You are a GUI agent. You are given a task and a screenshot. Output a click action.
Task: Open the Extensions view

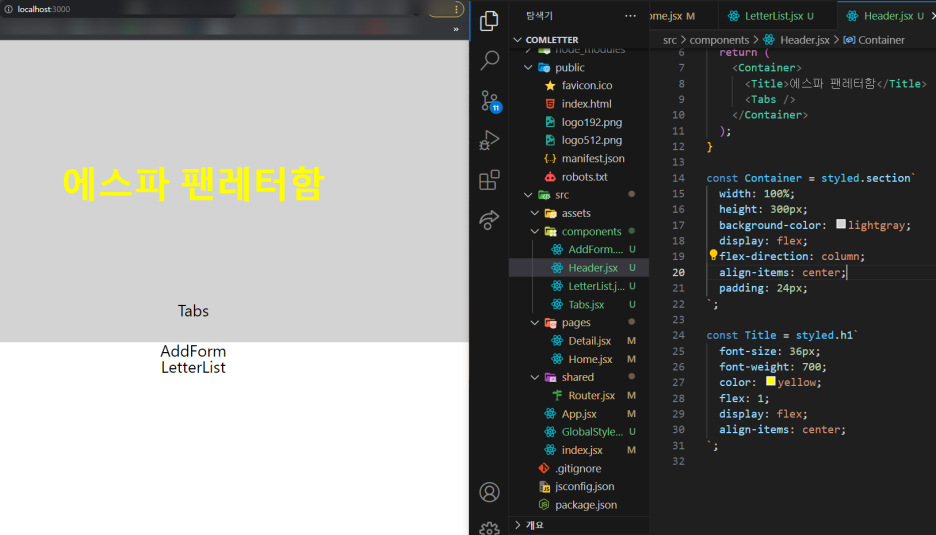(489, 180)
